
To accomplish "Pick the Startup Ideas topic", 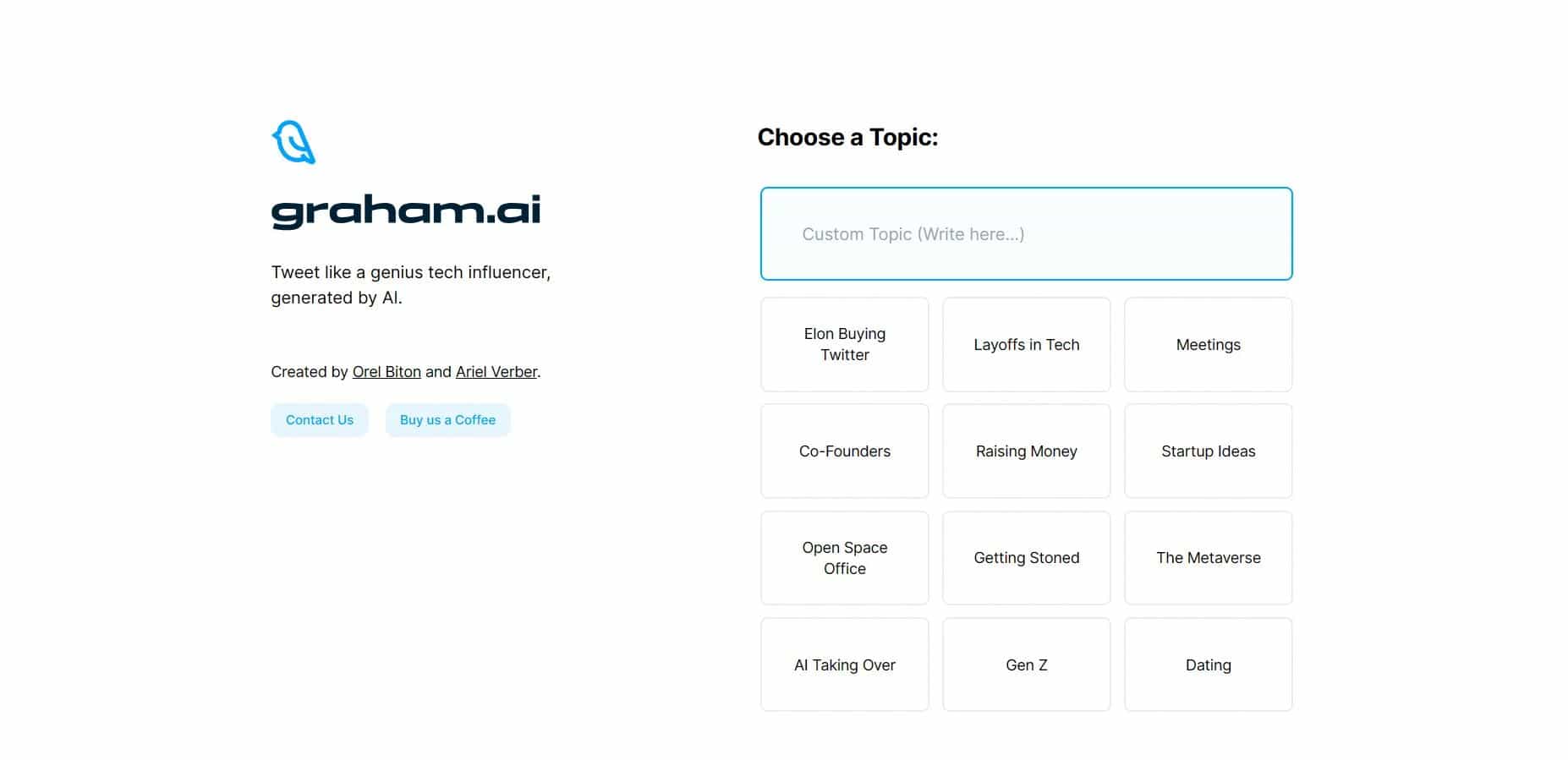I will pos(1208,451).
